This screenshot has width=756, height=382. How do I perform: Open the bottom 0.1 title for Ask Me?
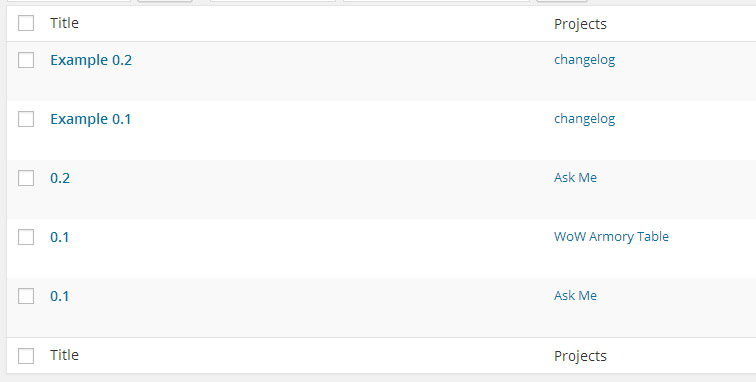pos(60,296)
